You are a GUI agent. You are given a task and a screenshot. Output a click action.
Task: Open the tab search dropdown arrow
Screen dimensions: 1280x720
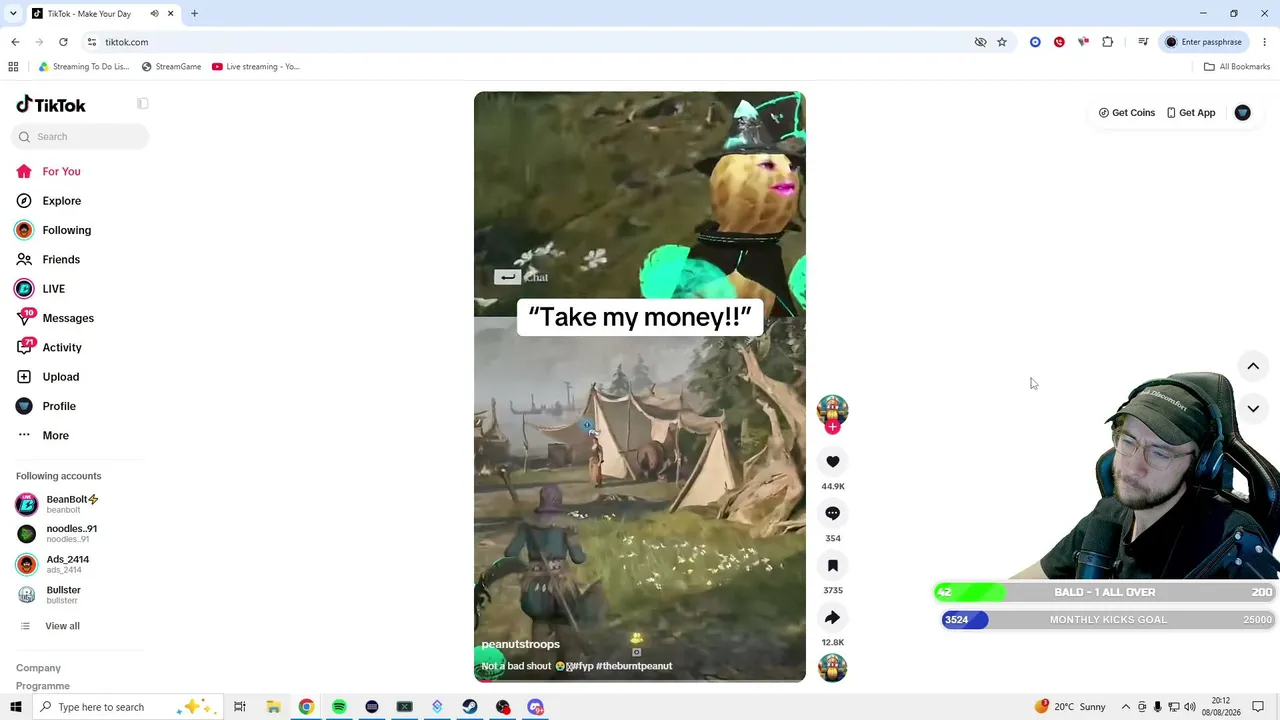click(13, 14)
